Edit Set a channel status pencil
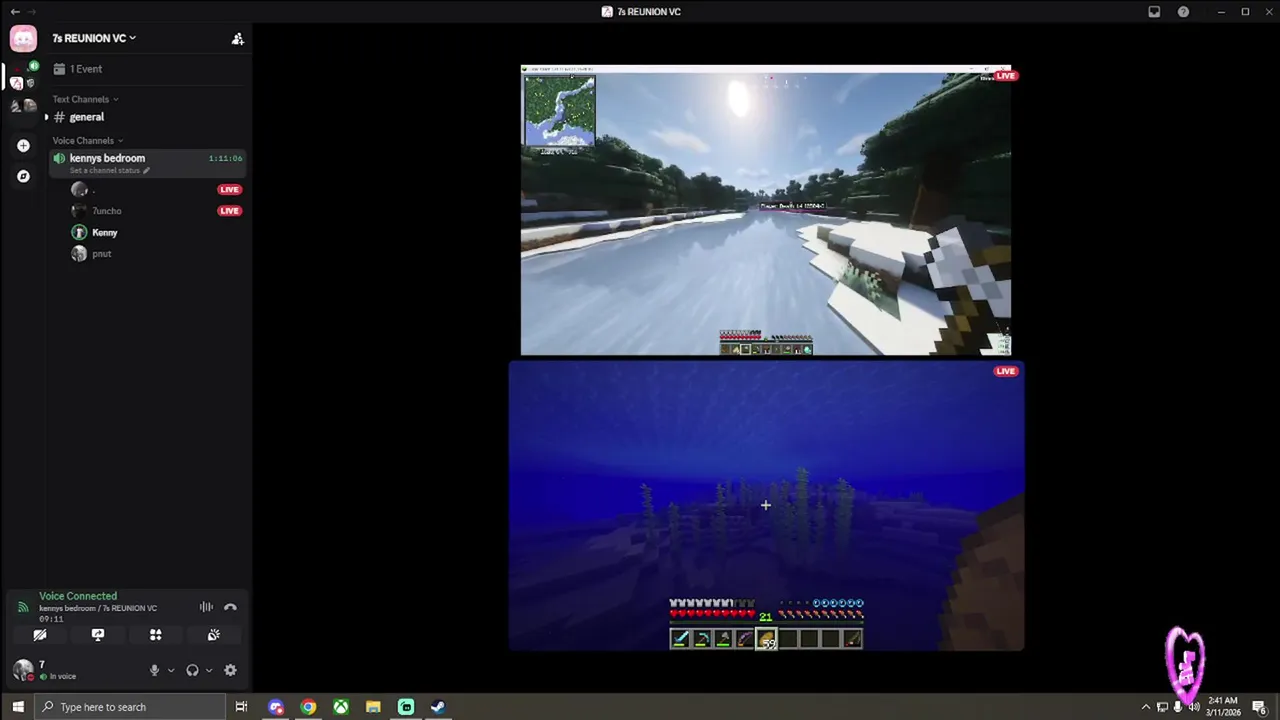Image resolution: width=1280 pixels, height=720 pixels. pos(146,171)
